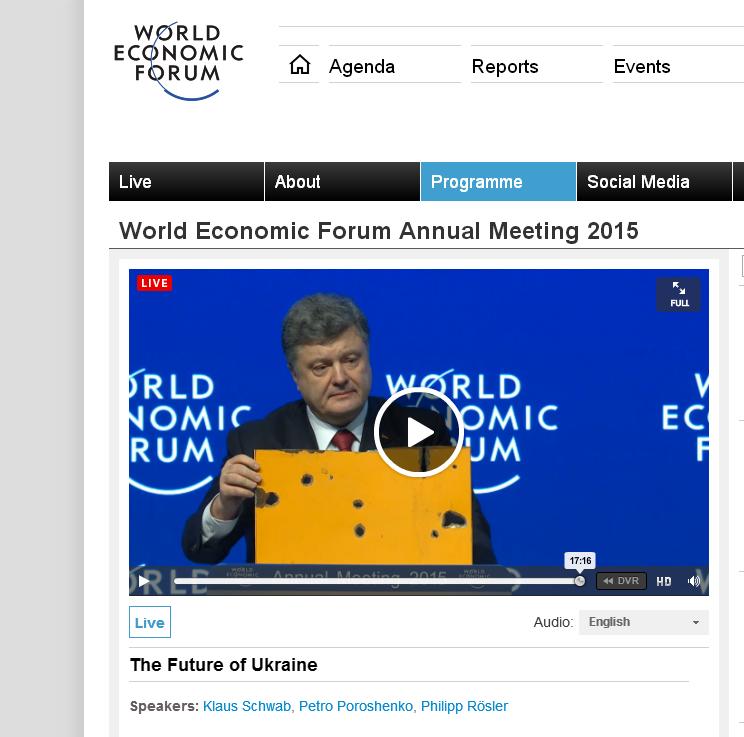
Task: Open the World Economic Forum logo
Action: (178, 62)
